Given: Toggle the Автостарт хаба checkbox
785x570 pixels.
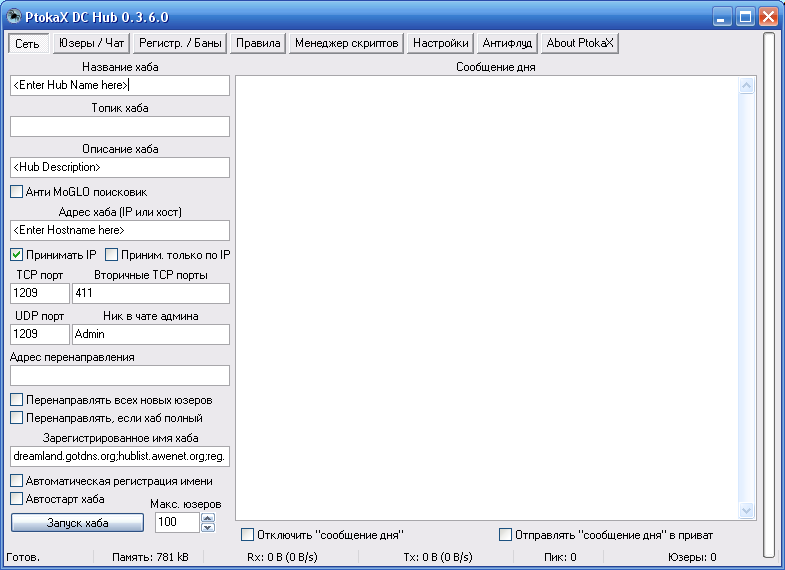Looking at the screenshot, I should [x=17, y=499].
